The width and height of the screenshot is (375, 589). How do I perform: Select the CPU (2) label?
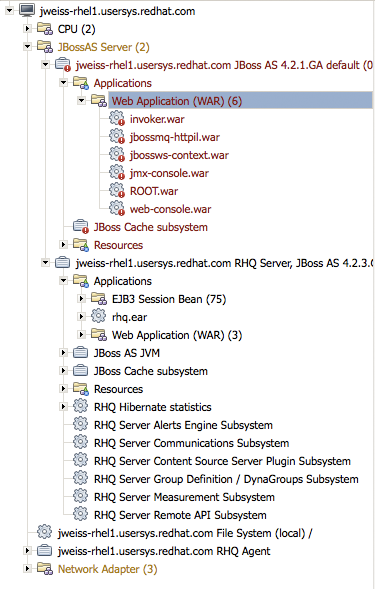point(76,29)
